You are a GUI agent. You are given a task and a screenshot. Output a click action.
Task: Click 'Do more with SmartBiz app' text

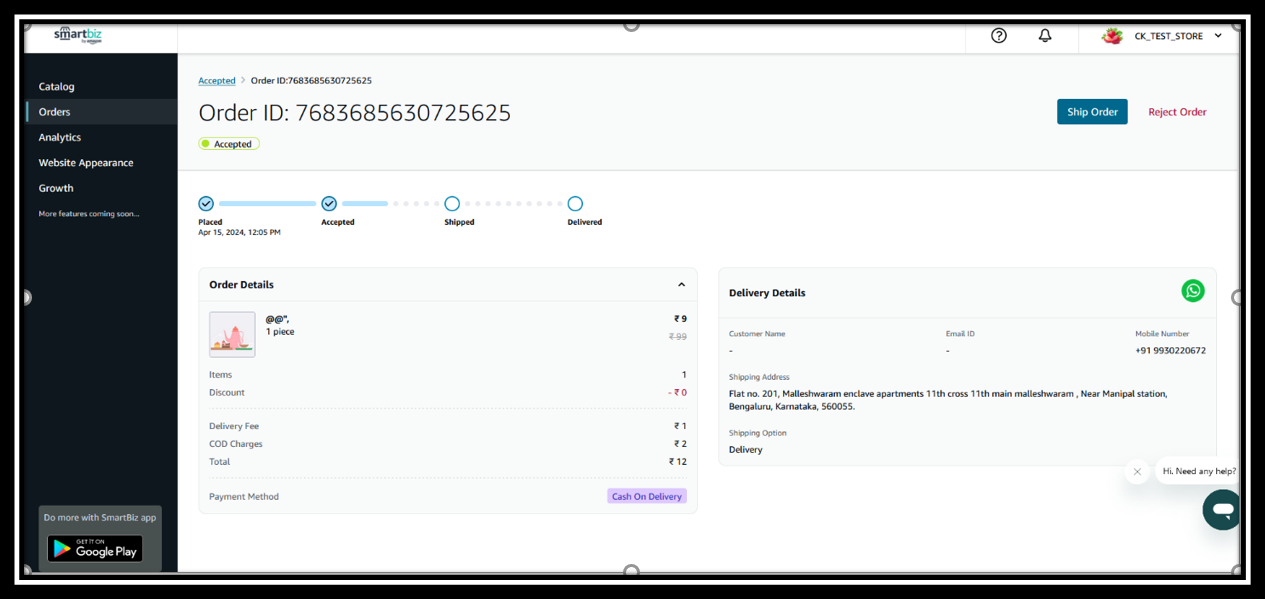click(100, 518)
